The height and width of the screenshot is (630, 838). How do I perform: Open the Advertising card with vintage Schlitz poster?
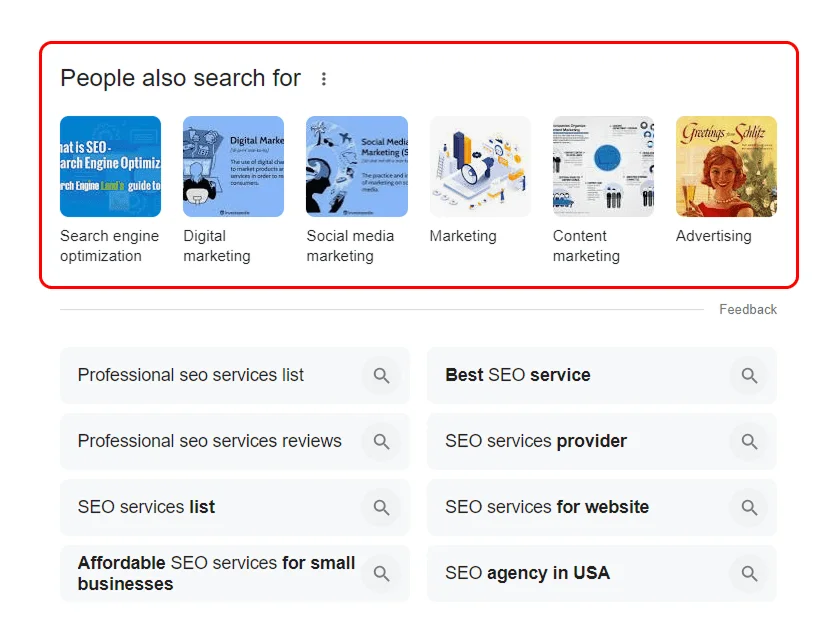click(726, 166)
